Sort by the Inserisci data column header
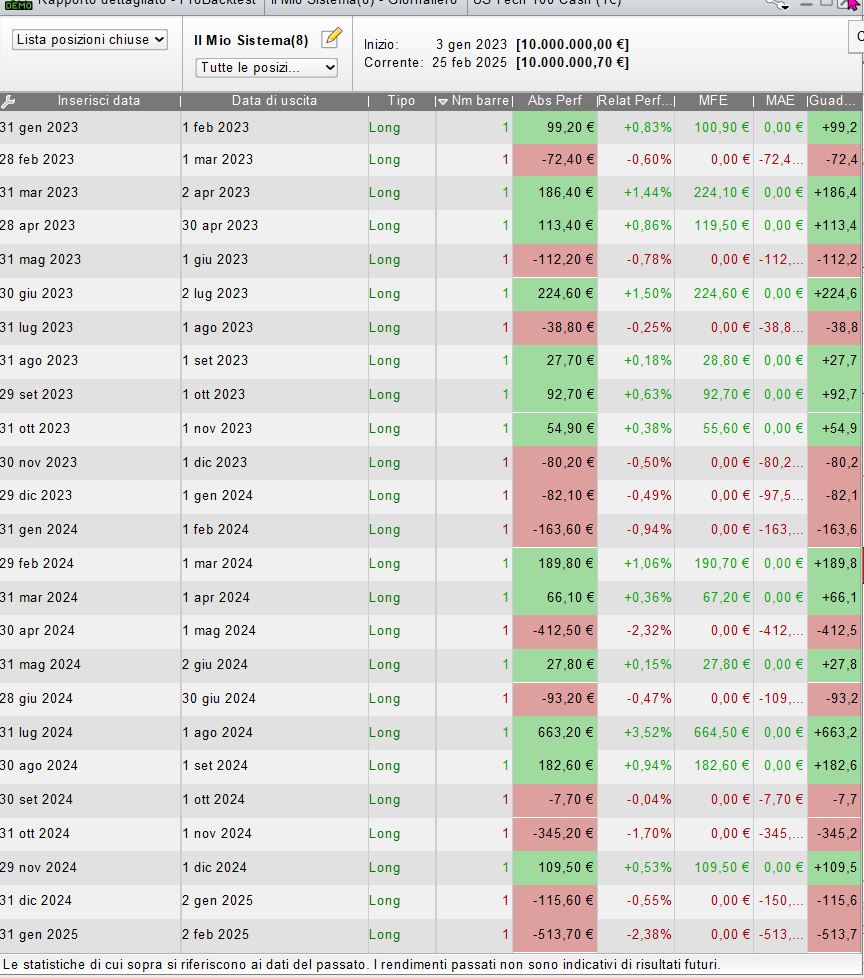This screenshot has width=864, height=978. click(98, 101)
